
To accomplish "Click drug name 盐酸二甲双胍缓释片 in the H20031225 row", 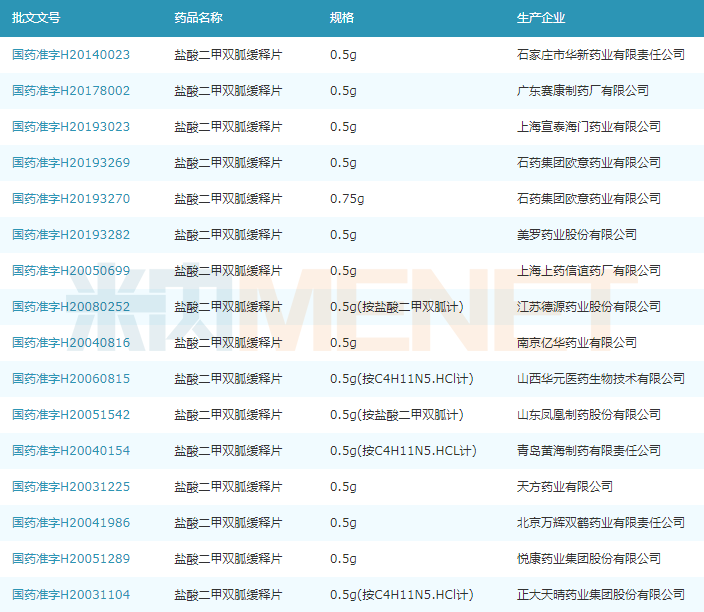I will 228,487.
